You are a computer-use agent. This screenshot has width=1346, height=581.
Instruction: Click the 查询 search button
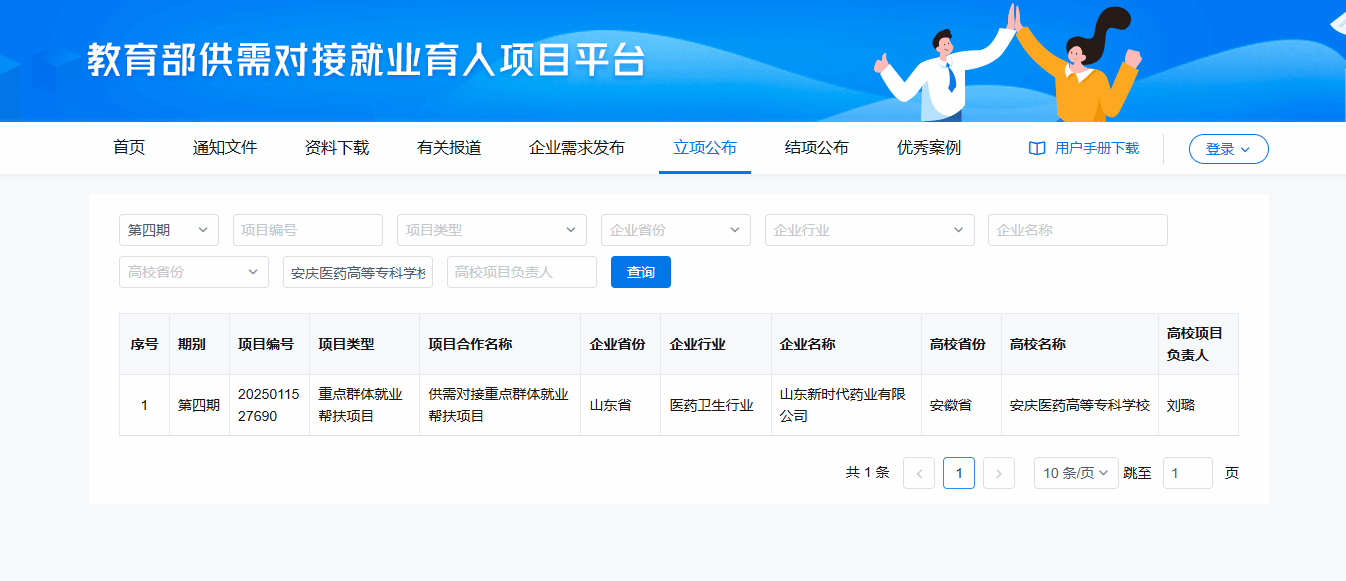pos(640,272)
